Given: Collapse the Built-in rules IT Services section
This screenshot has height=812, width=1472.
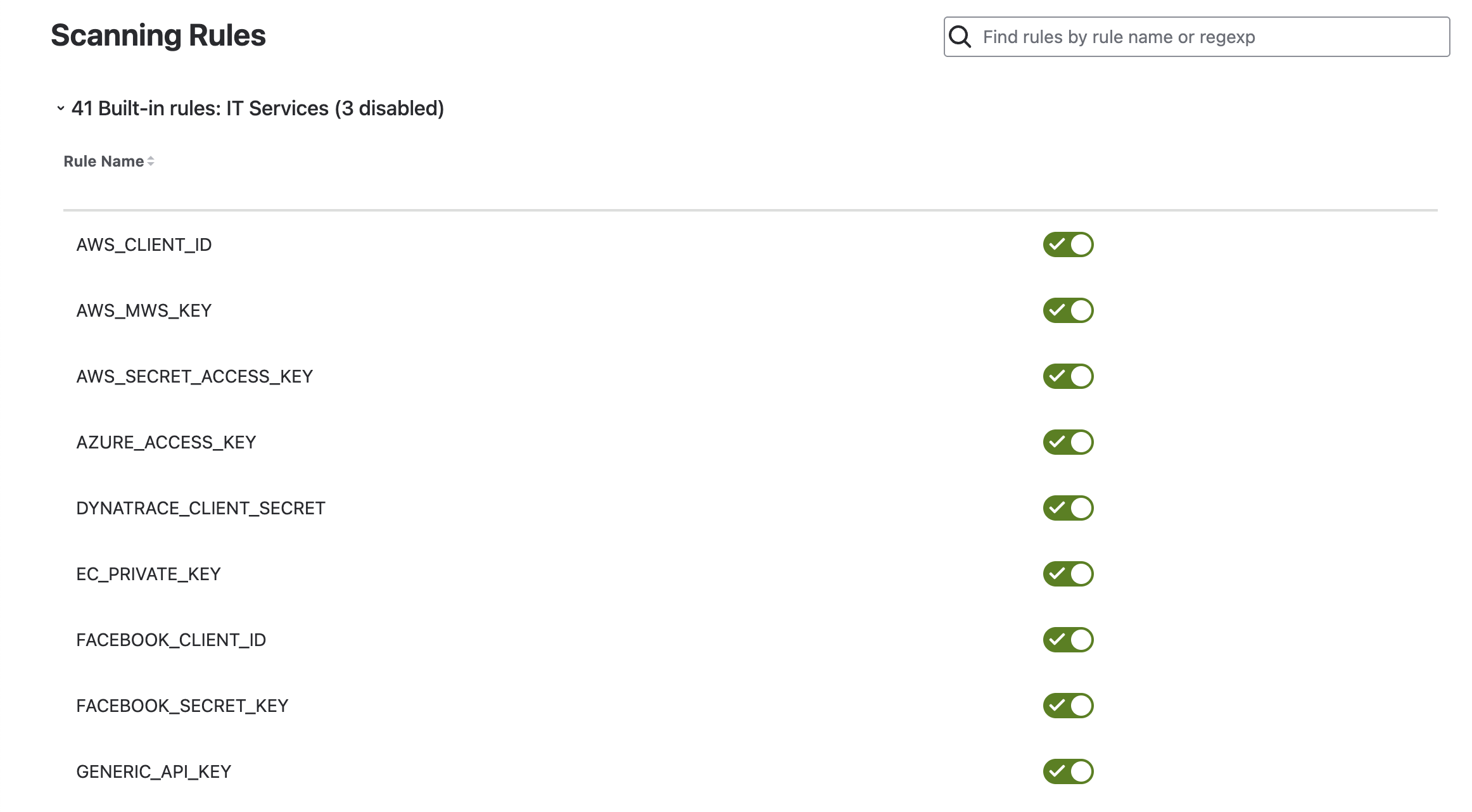Looking at the screenshot, I should pos(61,108).
